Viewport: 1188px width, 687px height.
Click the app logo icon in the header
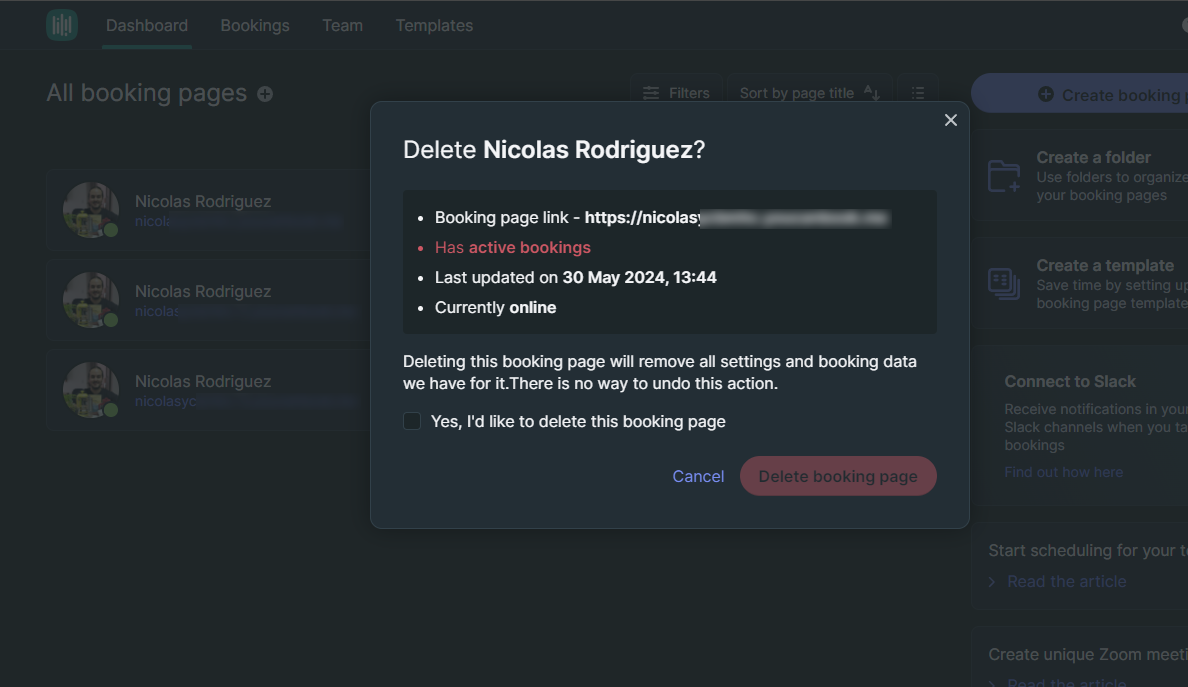62,25
